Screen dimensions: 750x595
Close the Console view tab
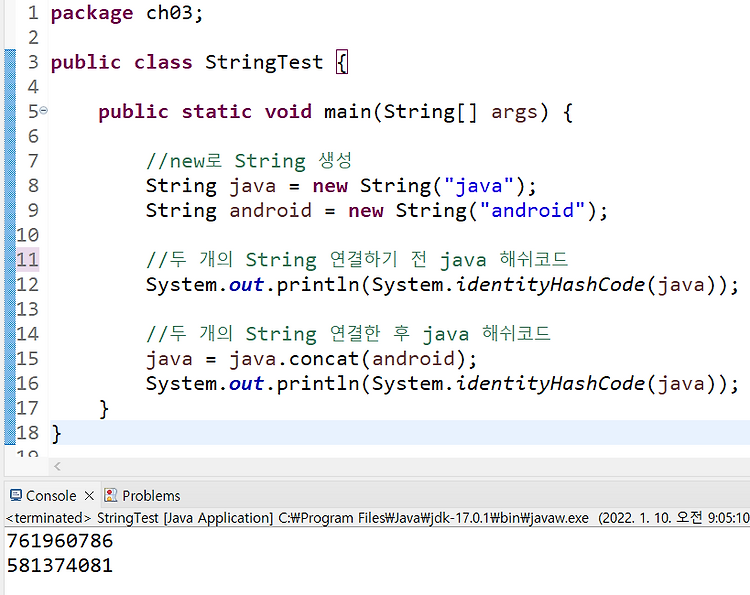pyautogui.click(x=89, y=496)
